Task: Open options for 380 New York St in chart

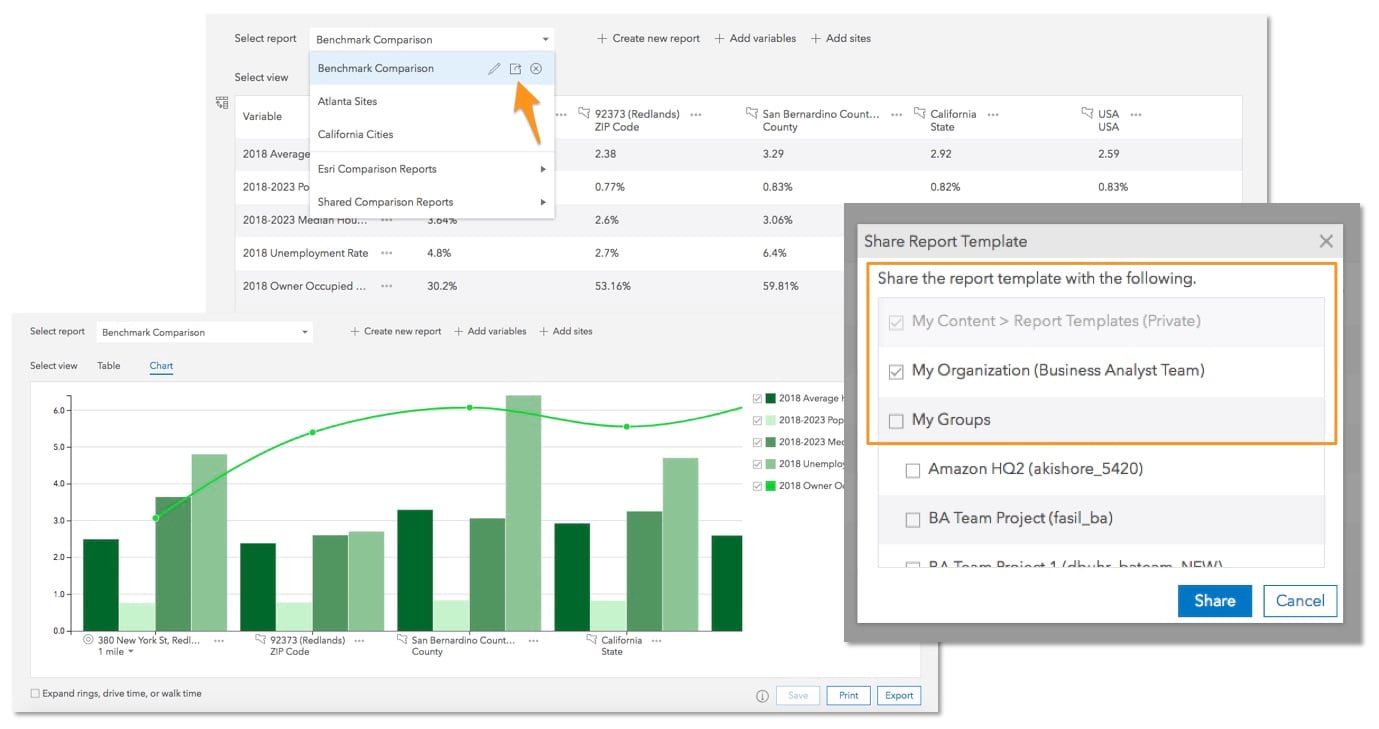Action: 218,640
